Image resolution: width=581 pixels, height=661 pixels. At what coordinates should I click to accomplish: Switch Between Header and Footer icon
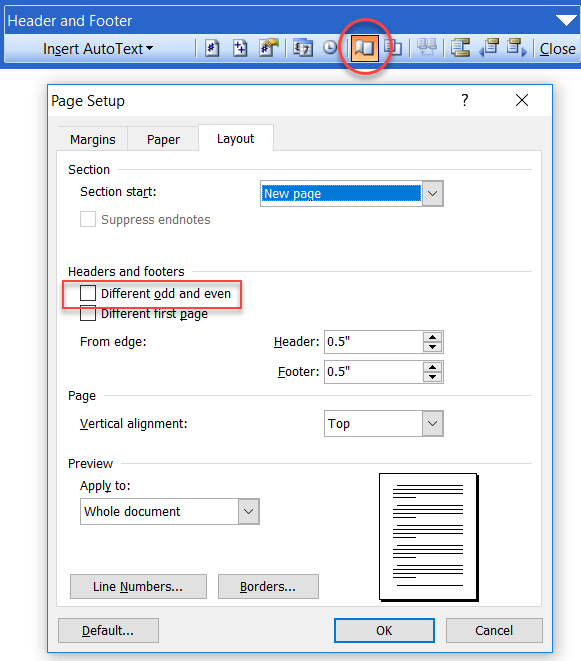(x=460, y=48)
